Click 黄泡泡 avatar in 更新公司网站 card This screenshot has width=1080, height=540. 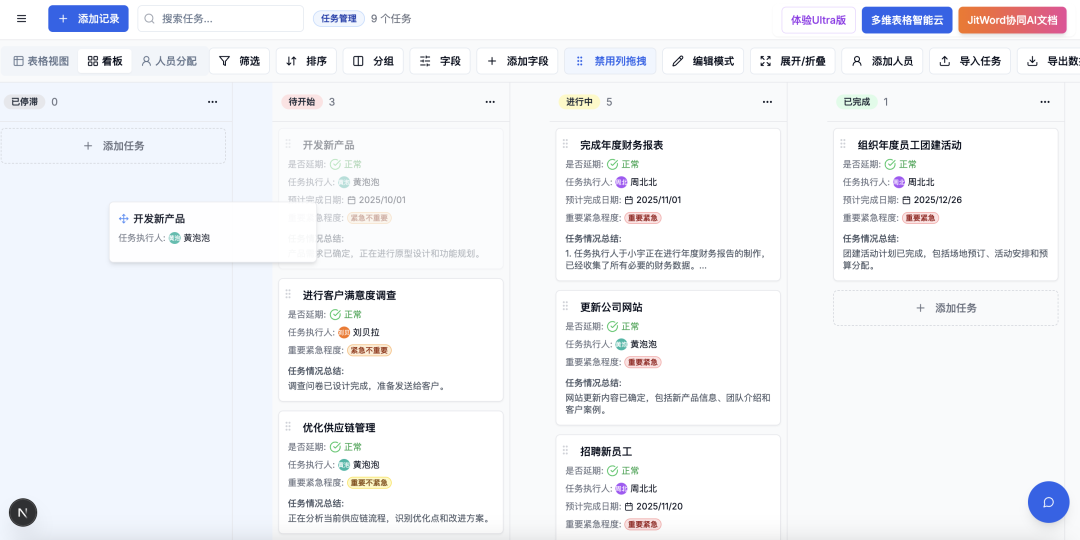621,344
